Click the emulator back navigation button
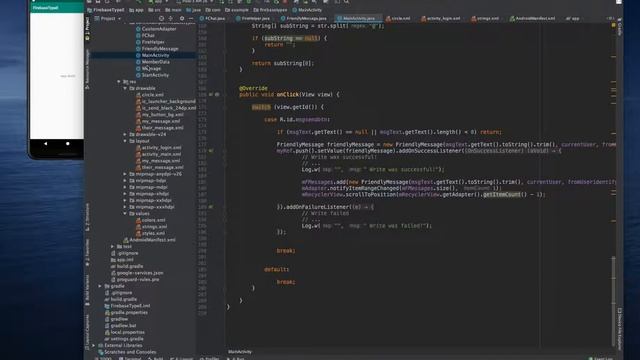 click(x=45, y=144)
